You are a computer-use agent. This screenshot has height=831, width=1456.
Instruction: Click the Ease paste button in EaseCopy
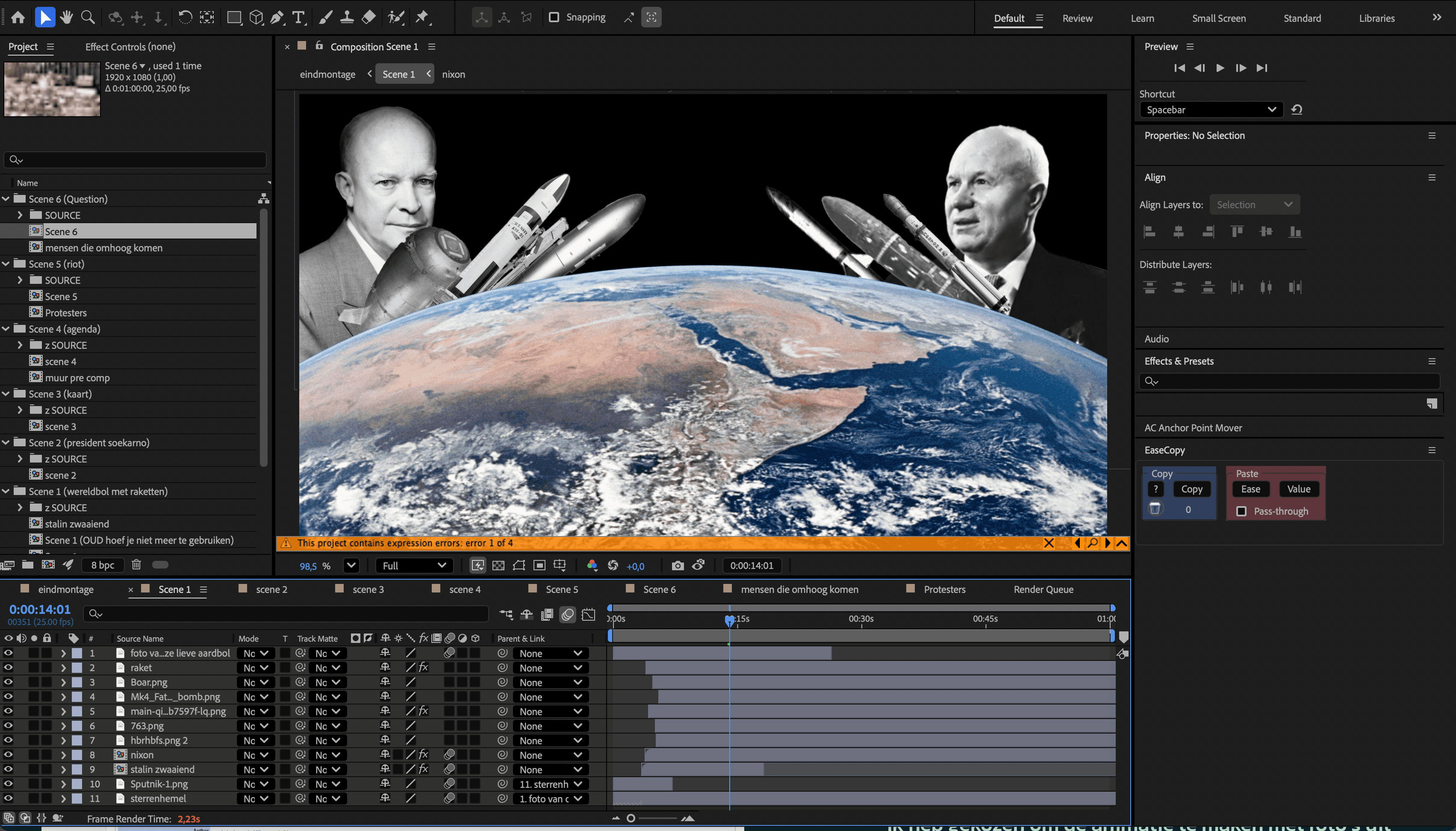[x=1250, y=489]
